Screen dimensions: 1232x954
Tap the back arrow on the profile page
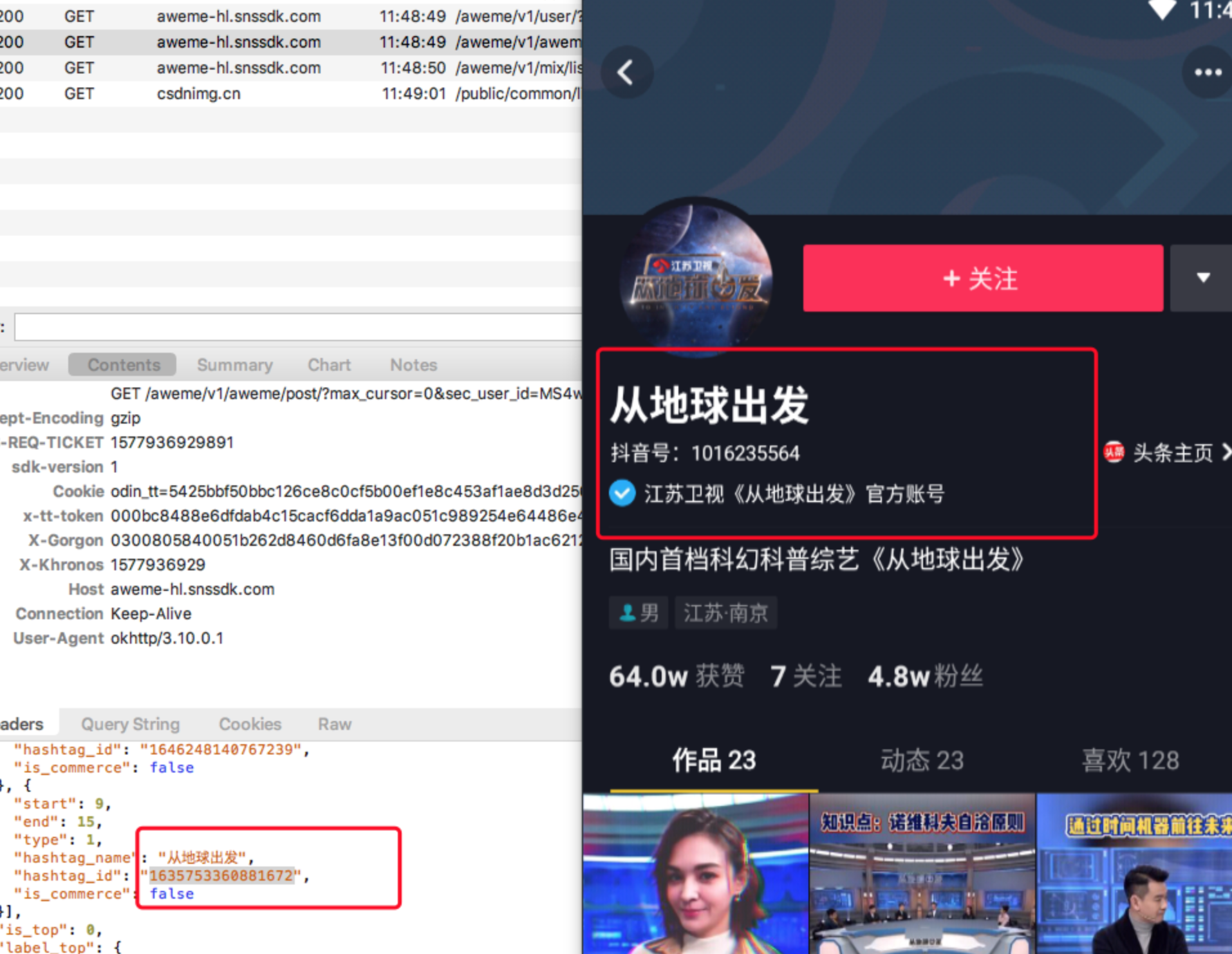[626, 72]
